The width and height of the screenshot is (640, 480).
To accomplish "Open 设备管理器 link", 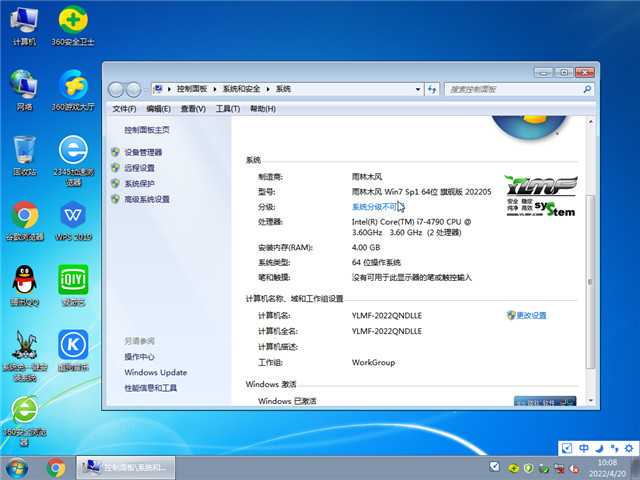I will pyautogui.click(x=143, y=152).
